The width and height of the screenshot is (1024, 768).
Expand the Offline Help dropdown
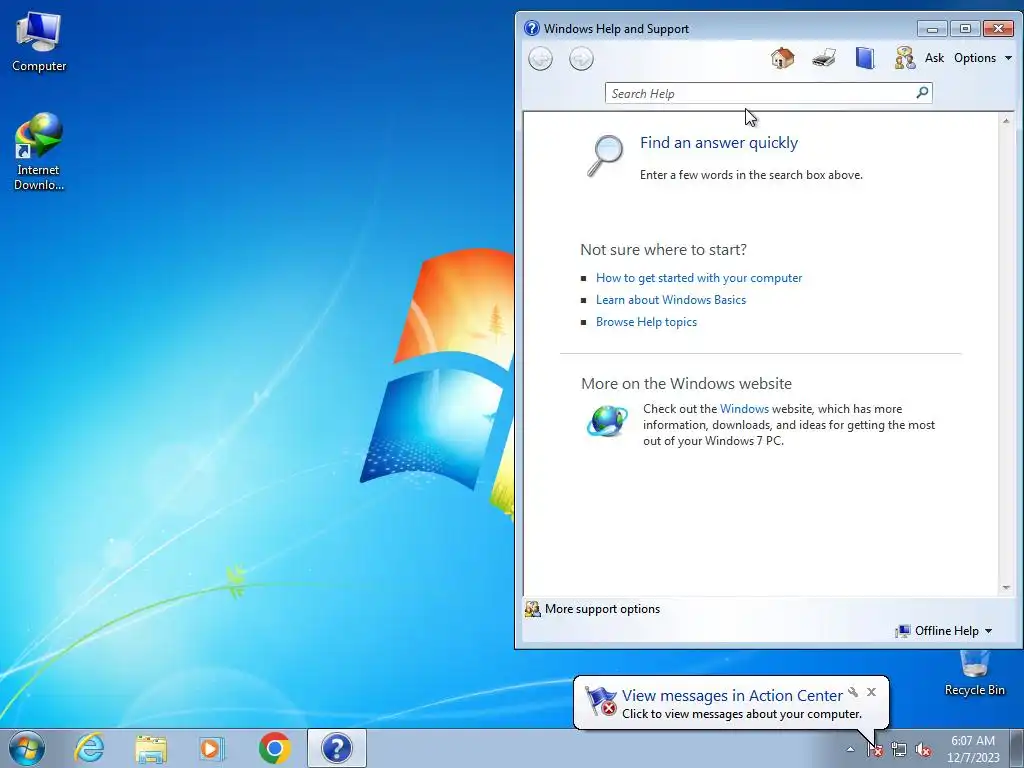(x=944, y=631)
